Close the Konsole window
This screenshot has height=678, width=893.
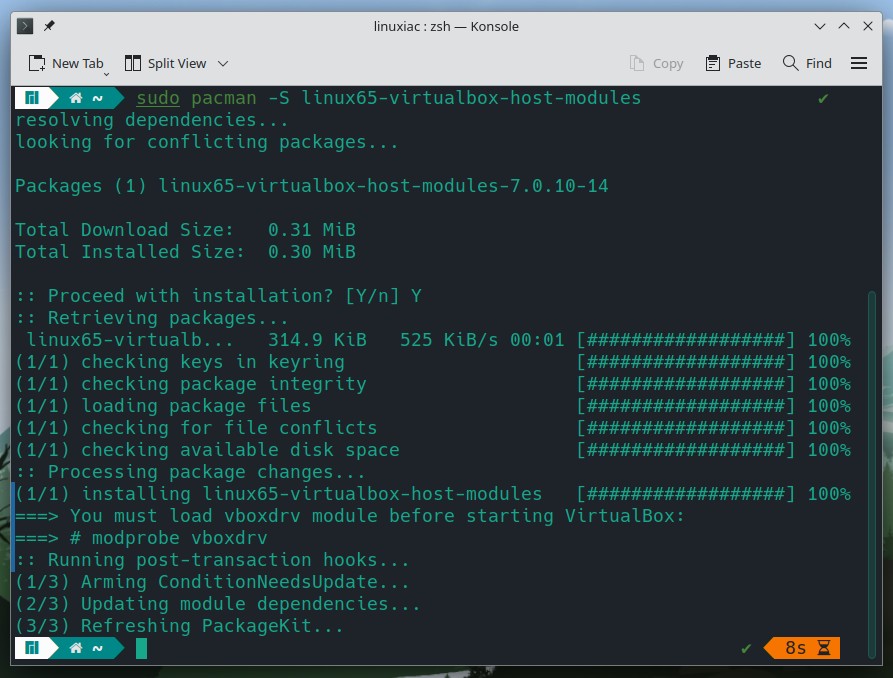click(x=868, y=26)
